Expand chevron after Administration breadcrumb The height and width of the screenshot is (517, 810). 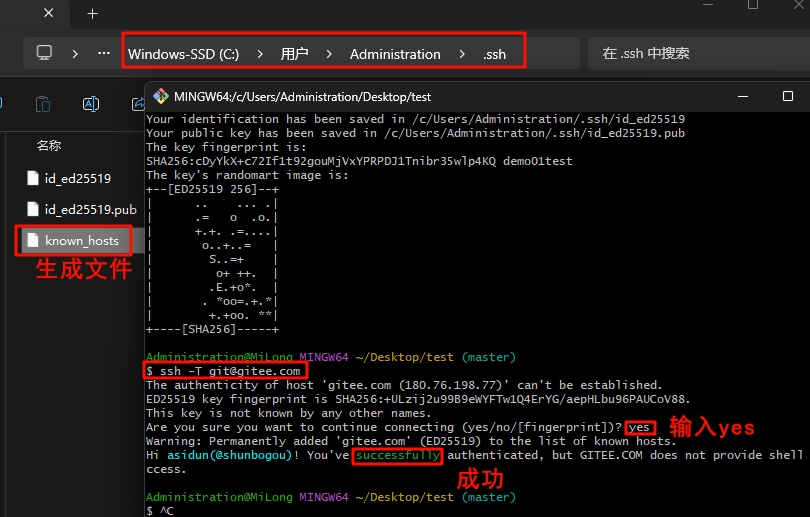(462, 54)
